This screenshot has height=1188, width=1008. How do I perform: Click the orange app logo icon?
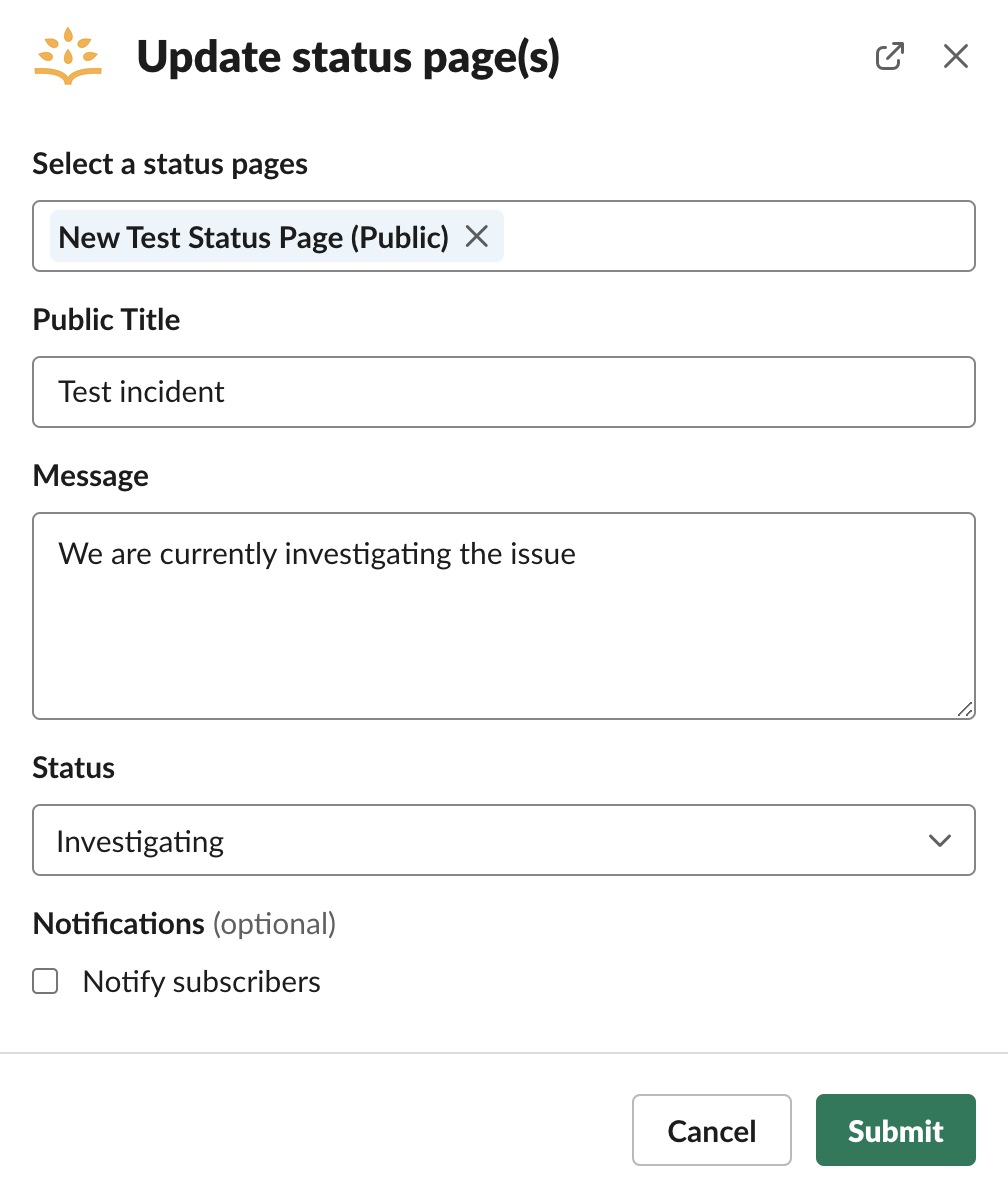point(68,56)
